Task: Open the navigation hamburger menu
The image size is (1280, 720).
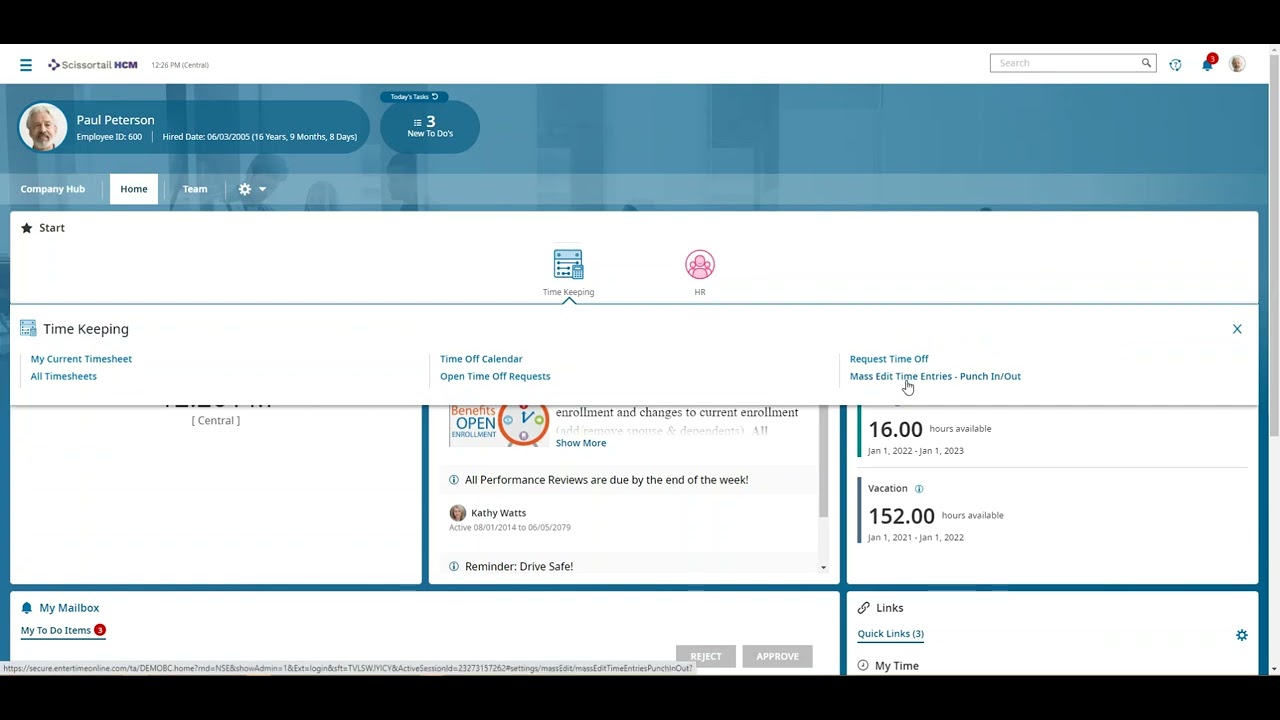Action: 26,64
